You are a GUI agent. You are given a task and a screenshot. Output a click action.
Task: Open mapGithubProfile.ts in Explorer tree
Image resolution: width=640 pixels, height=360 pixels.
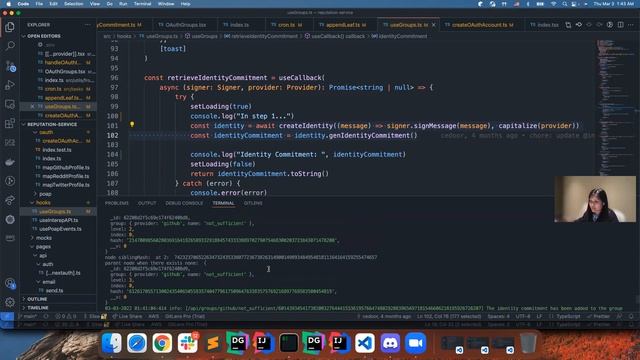65,167
